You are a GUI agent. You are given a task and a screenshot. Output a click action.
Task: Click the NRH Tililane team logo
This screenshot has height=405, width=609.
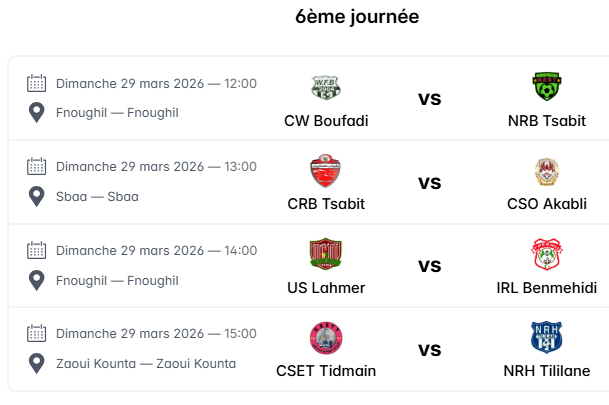pos(547,339)
